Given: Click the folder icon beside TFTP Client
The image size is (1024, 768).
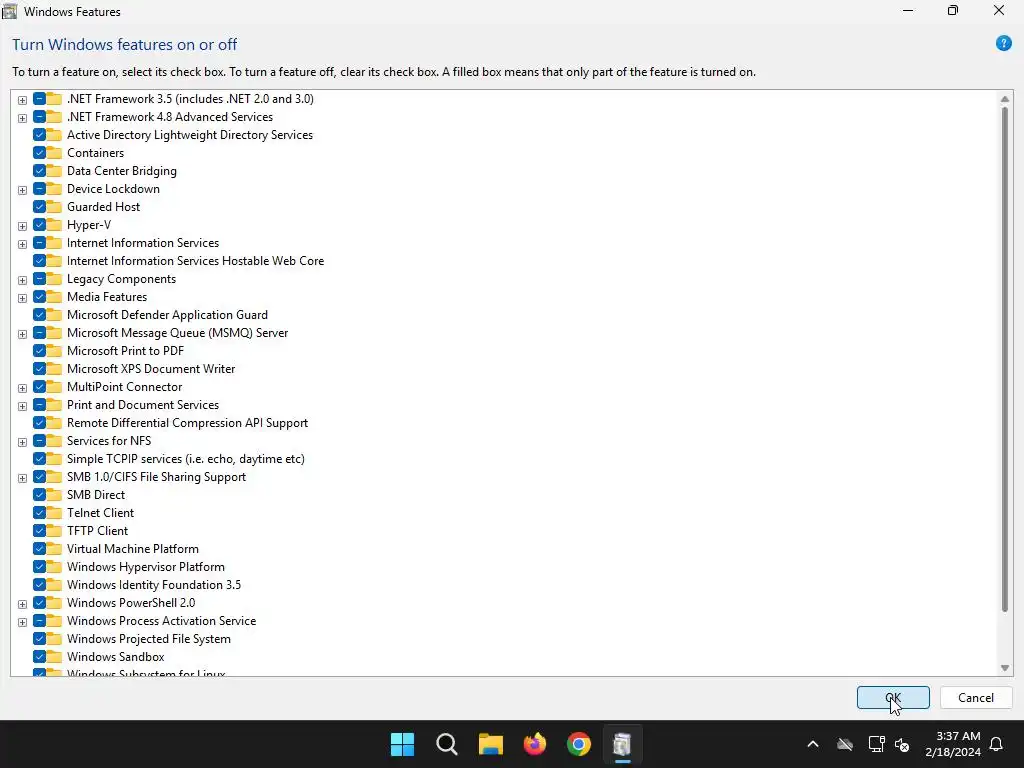Looking at the screenshot, I should click(54, 531).
